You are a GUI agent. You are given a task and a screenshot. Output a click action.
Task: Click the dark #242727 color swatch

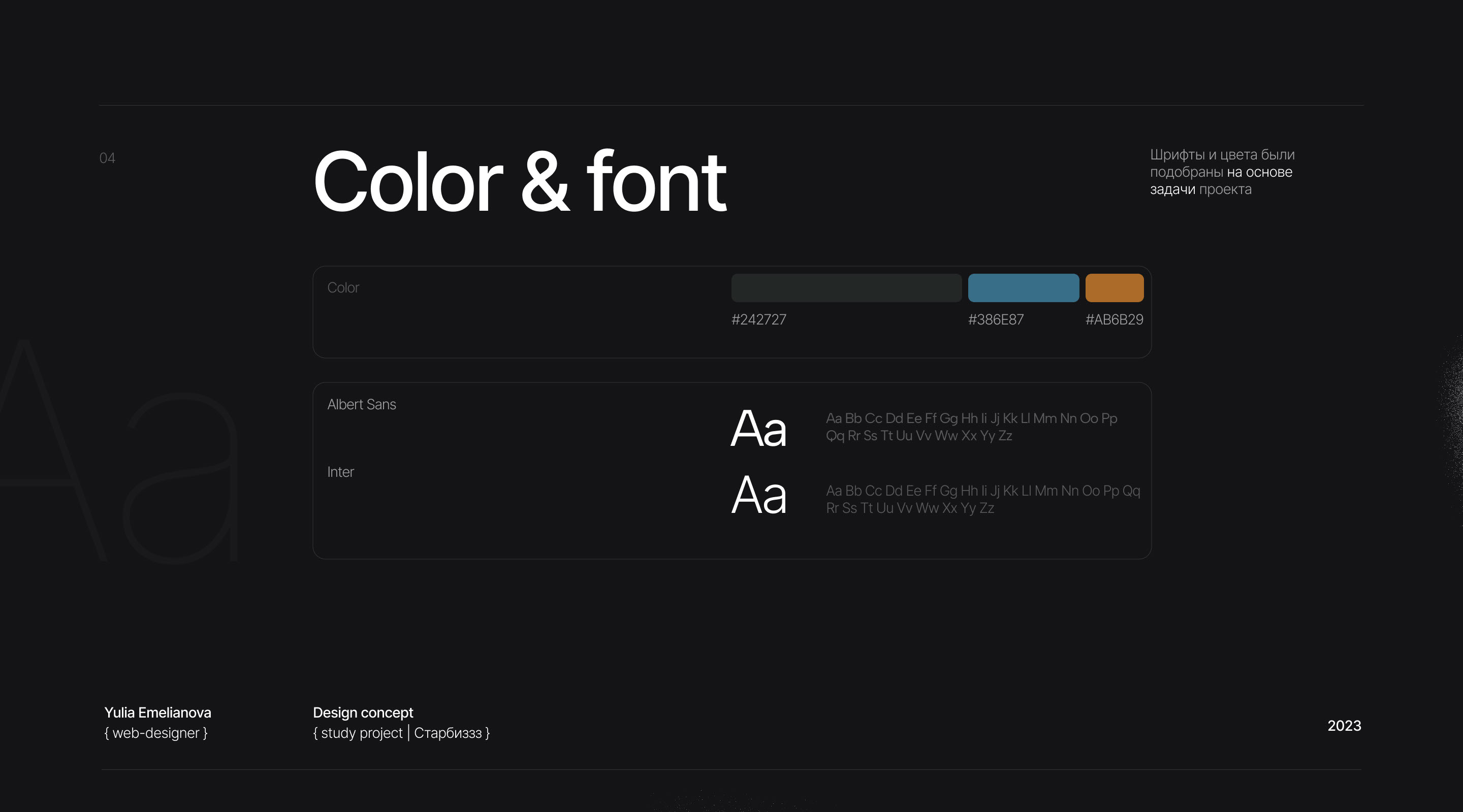click(x=846, y=288)
